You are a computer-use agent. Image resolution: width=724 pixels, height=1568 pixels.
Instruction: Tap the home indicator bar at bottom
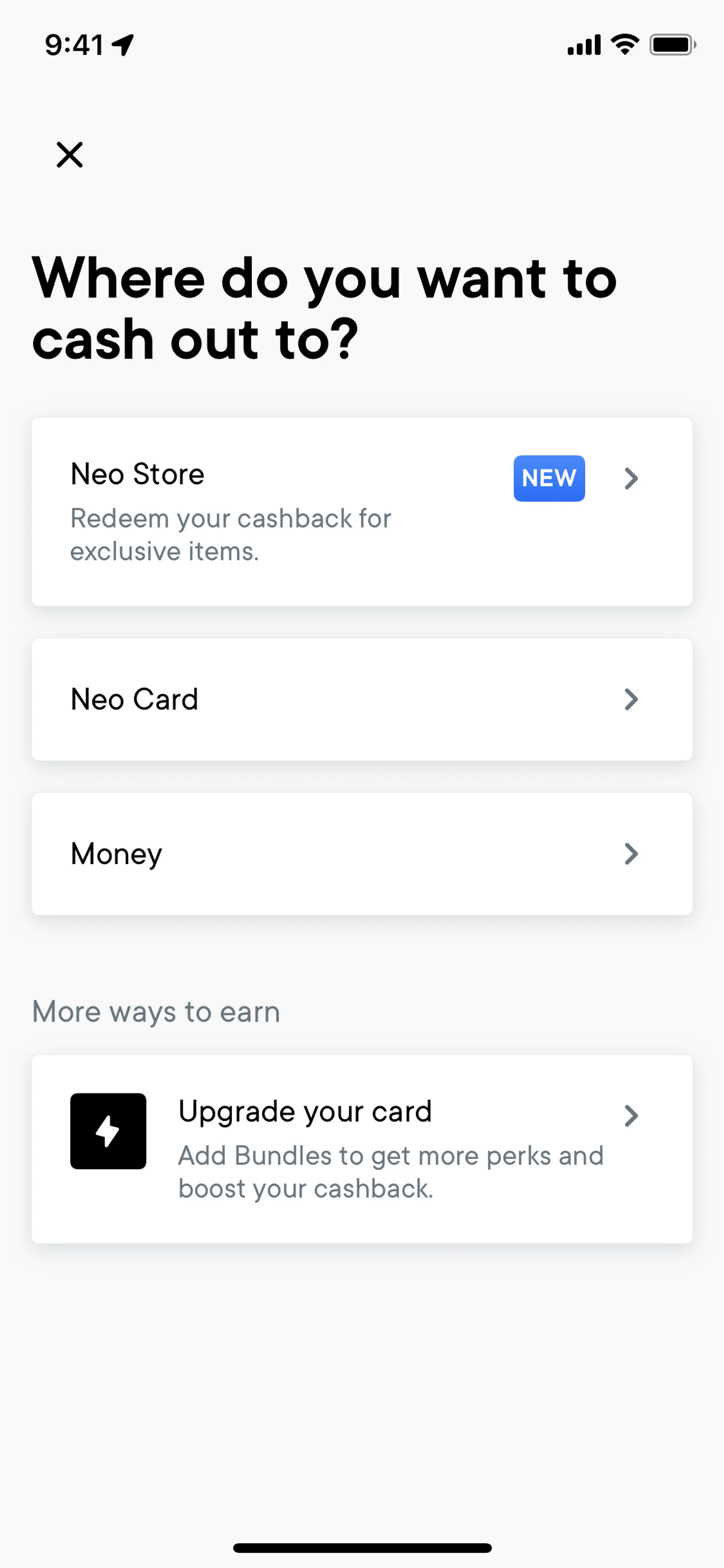coord(362,1547)
